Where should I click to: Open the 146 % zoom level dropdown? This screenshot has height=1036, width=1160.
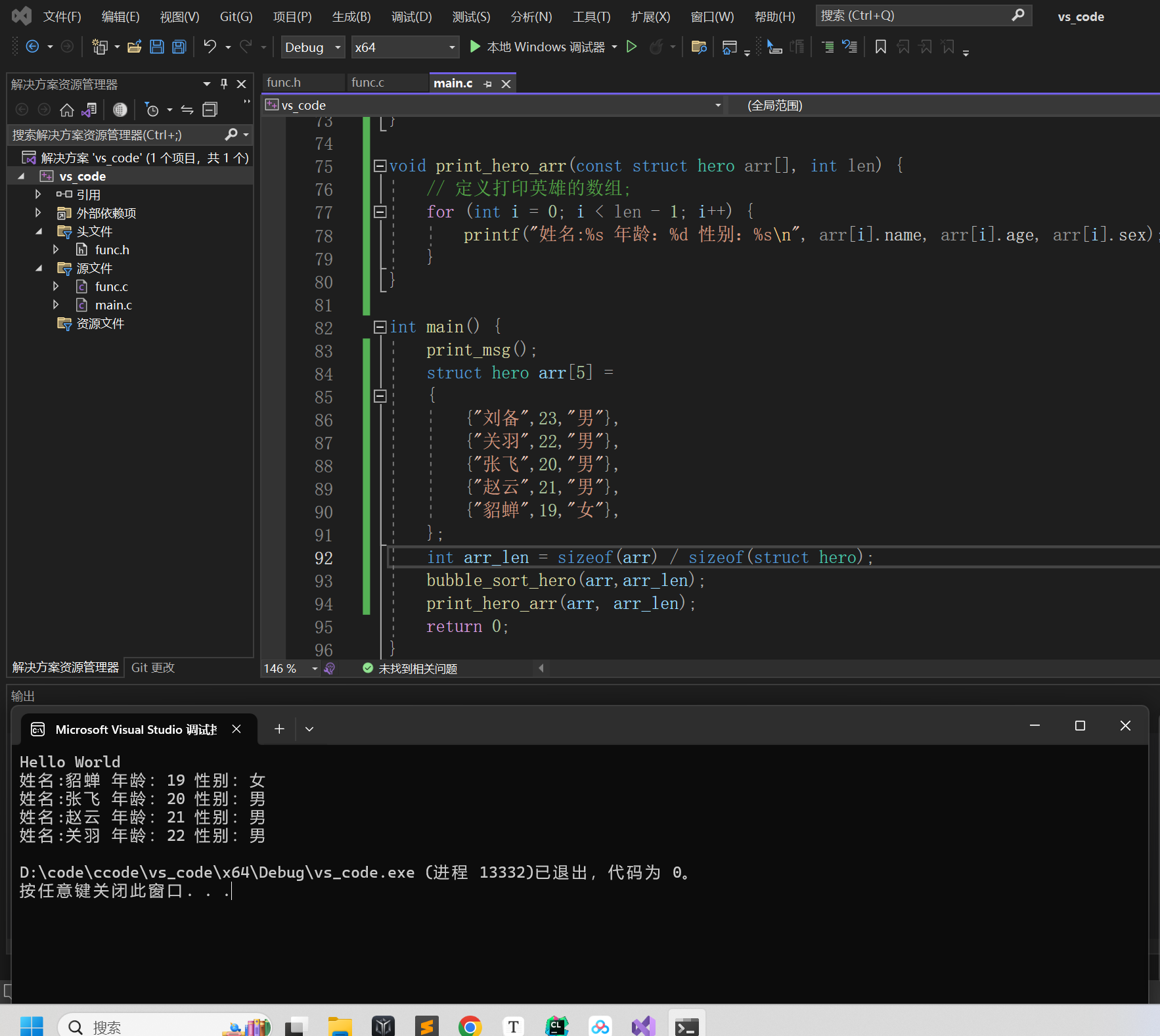(x=315, y=668)
